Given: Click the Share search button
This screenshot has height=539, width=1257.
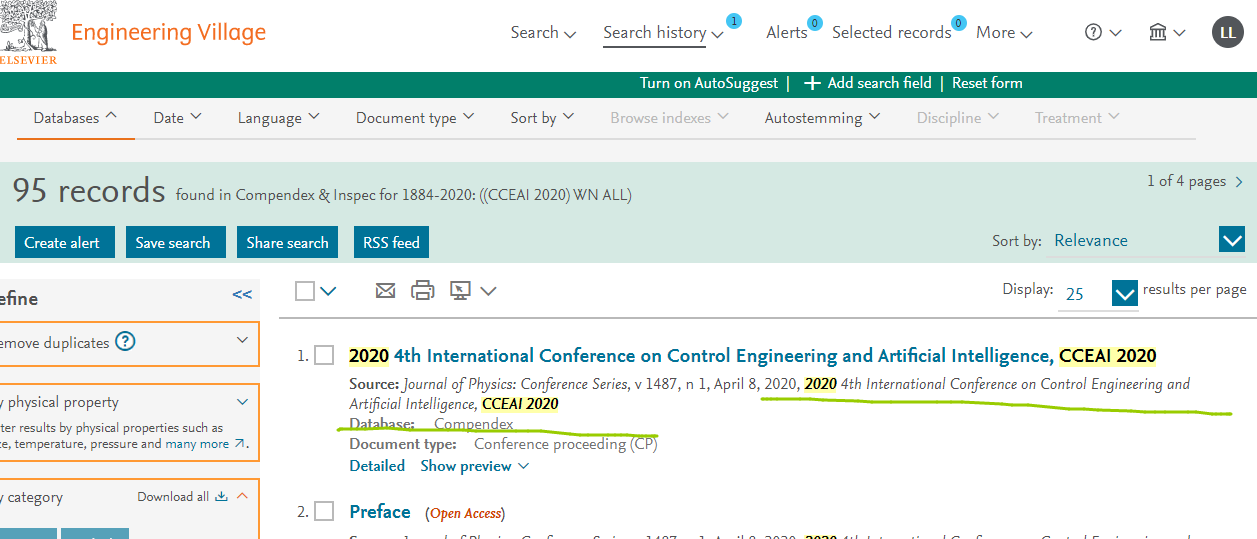Looking at the screenshot, I should [287, 242].
